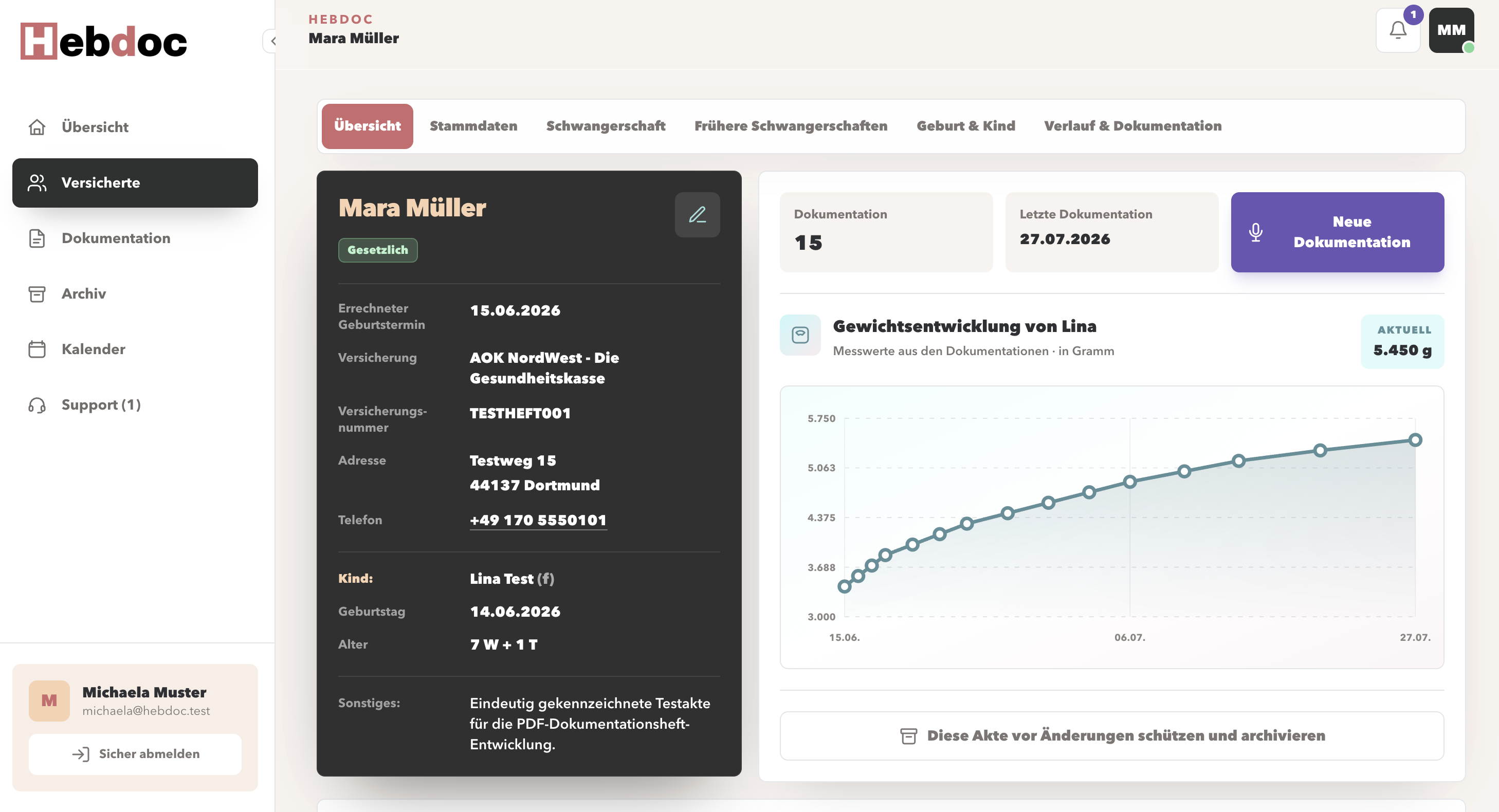The width and height of the screenshot is (1499, 812).
Task: Open the Geburt & Kind tab
Action: coord(965,126)
